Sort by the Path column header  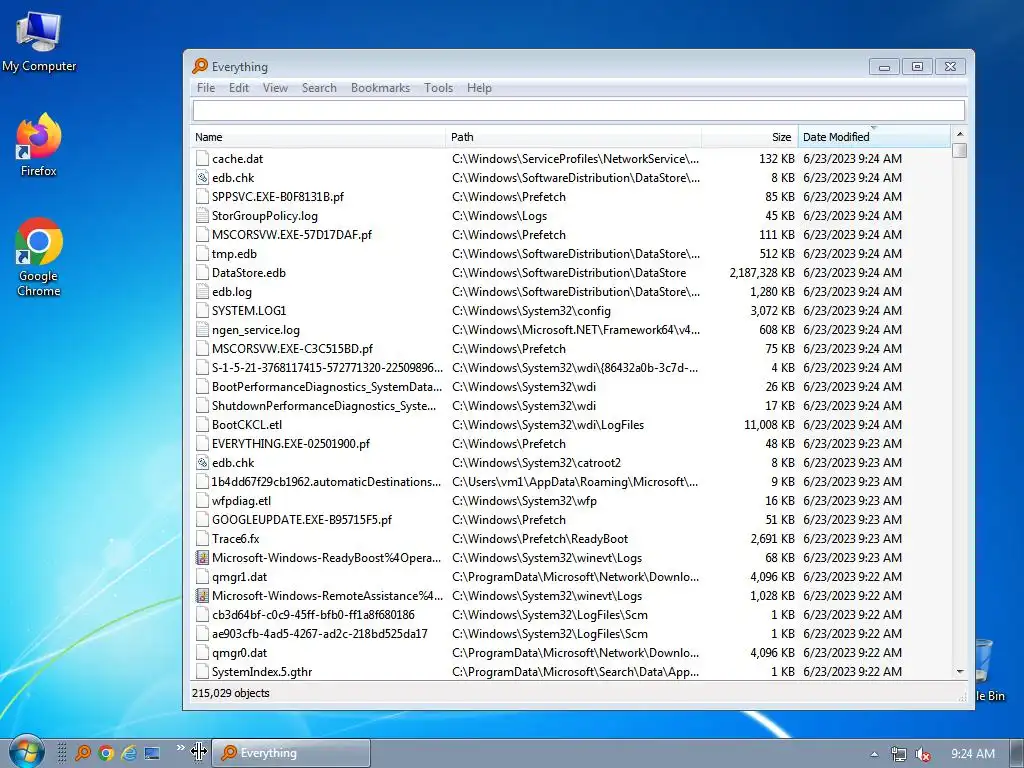click(574, 136)
